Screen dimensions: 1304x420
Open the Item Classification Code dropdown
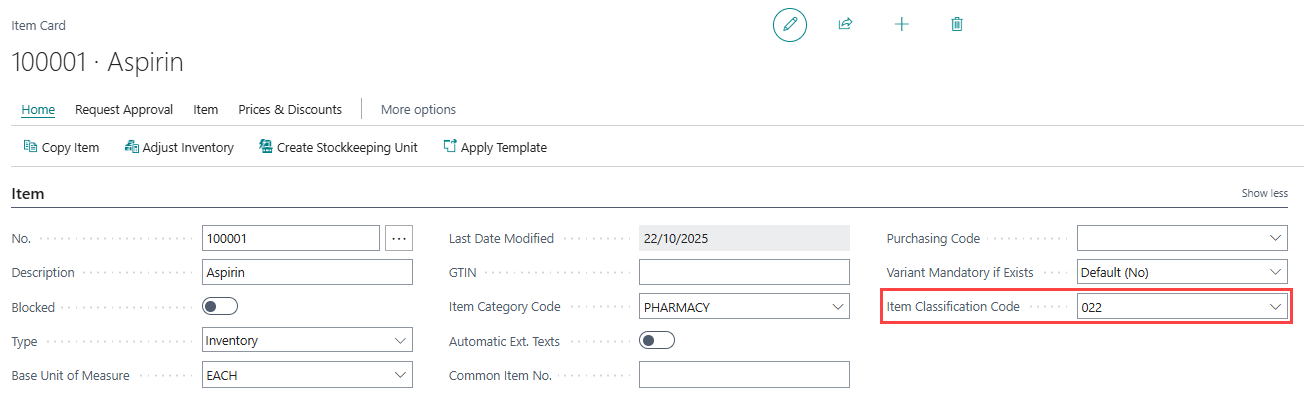[x=1275, y=307]
